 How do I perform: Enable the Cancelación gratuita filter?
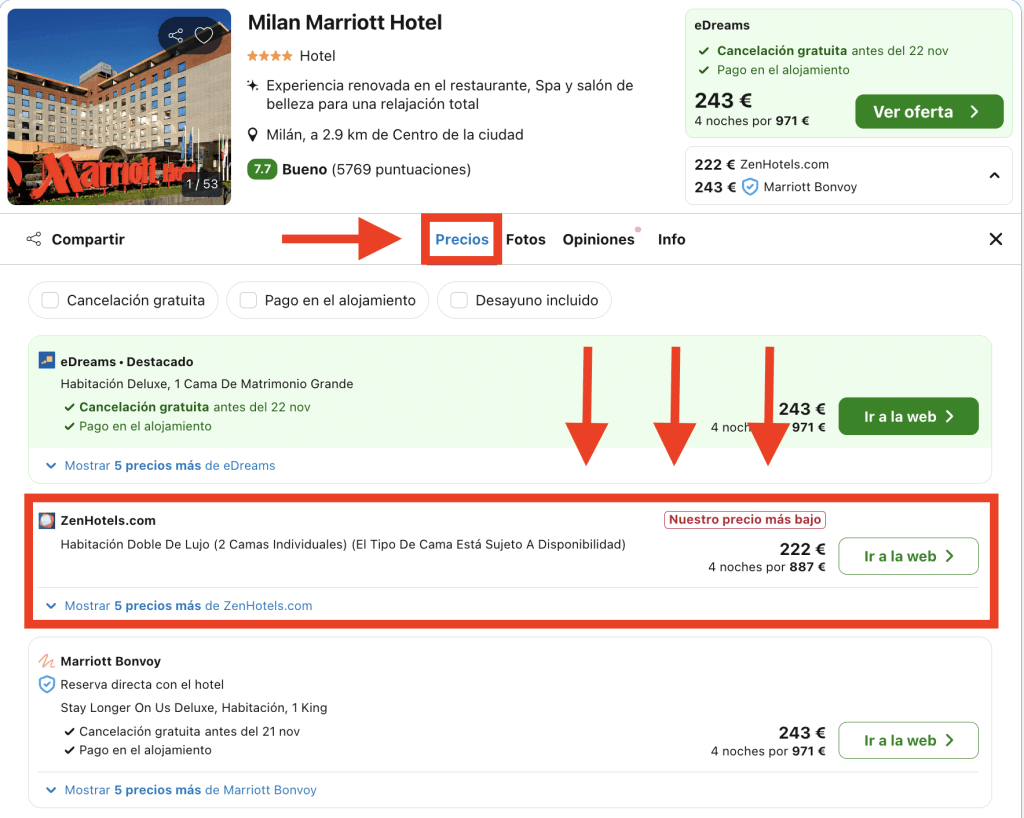50,300
